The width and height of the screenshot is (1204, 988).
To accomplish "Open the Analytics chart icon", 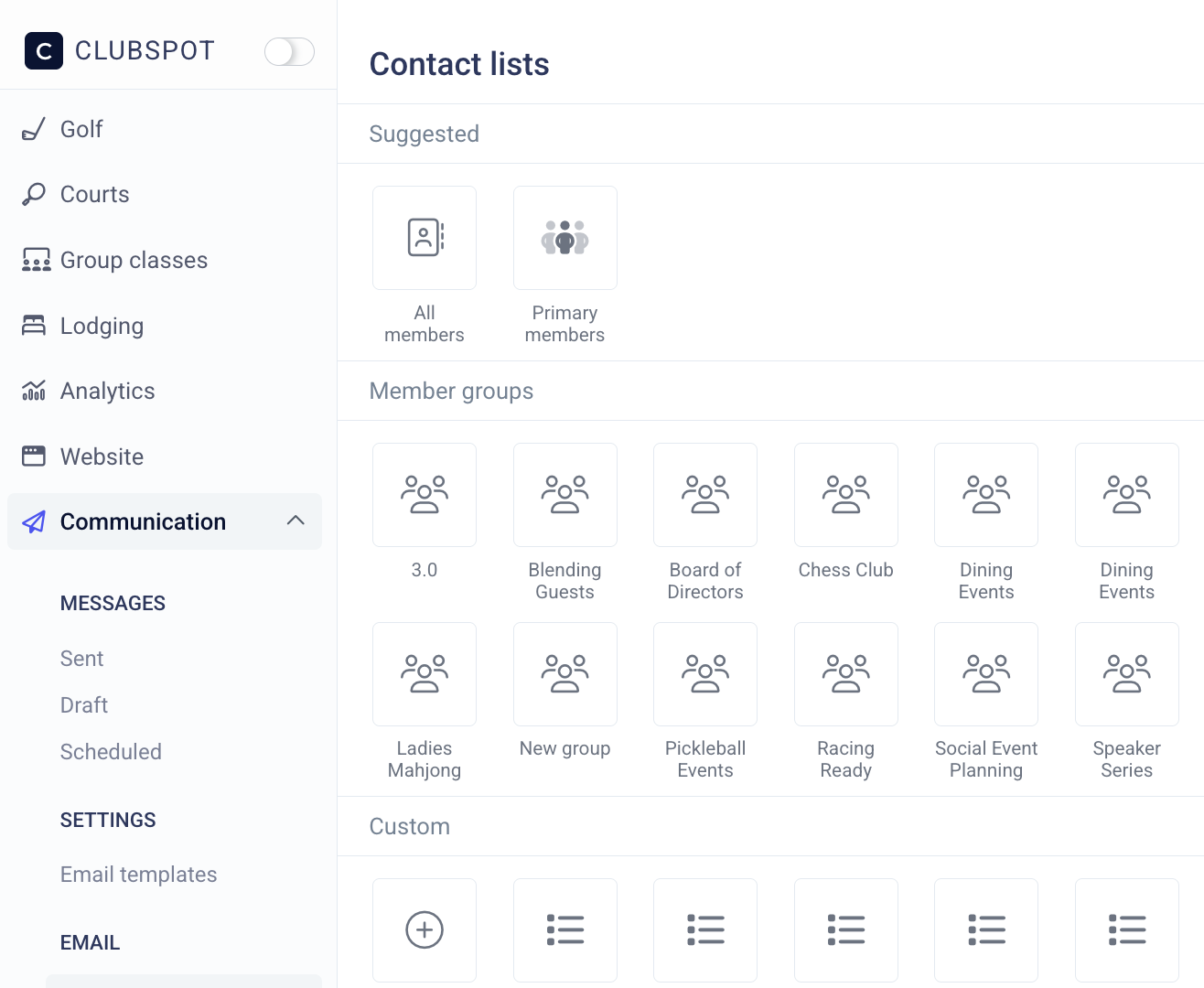I will pos(34,392).
